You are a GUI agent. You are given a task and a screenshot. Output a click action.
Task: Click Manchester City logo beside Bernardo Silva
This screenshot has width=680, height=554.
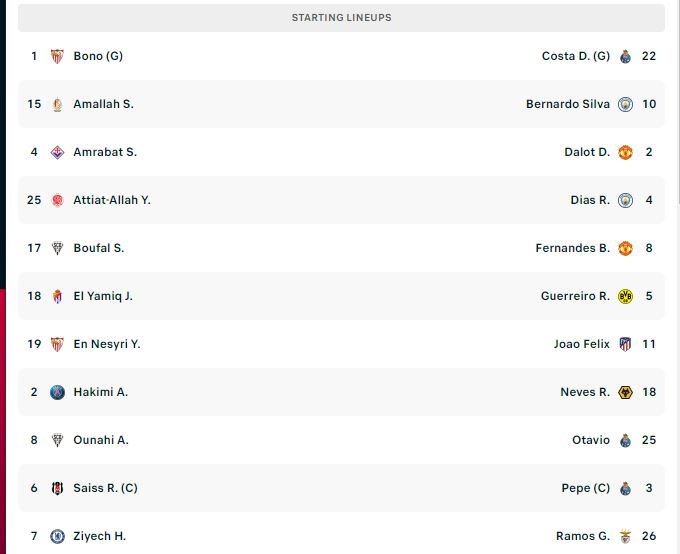[625, 104]
